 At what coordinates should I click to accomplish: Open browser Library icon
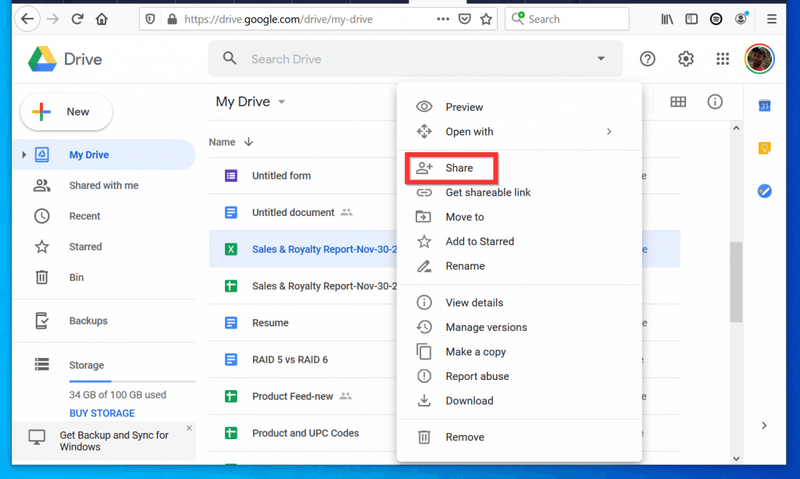click(x=667, y=19)
